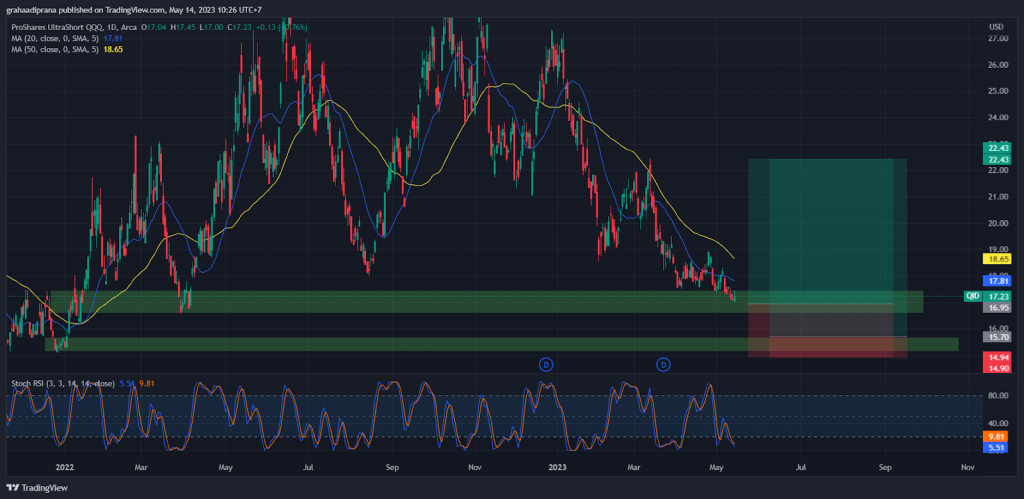Click the gray 15.70 entry price label

tap(997, 337)
